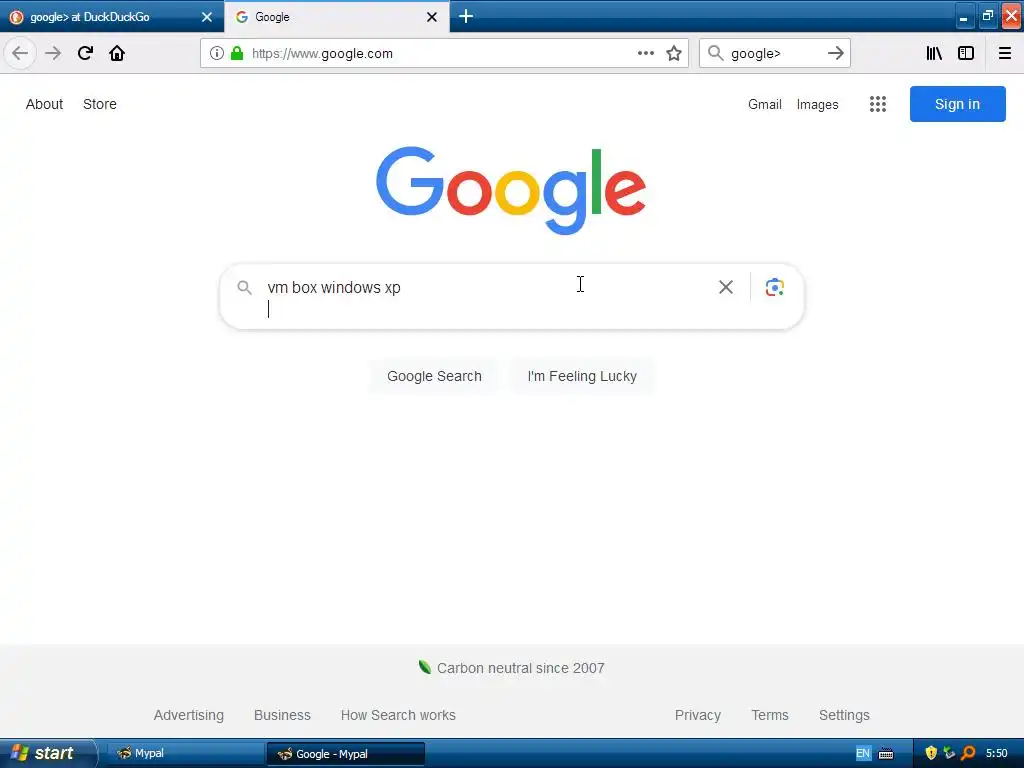Click the 5:50 taskbar clock
The width and height of the screenshot is (1024, 768).
(997, 753)
